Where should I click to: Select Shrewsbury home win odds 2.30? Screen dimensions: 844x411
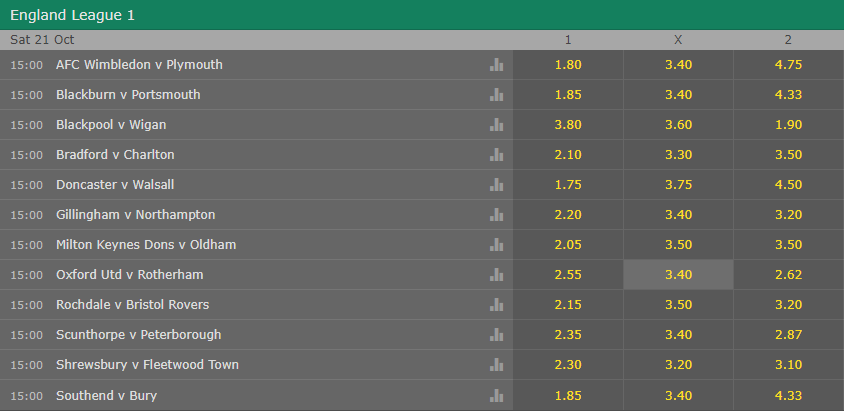[568, 365]
